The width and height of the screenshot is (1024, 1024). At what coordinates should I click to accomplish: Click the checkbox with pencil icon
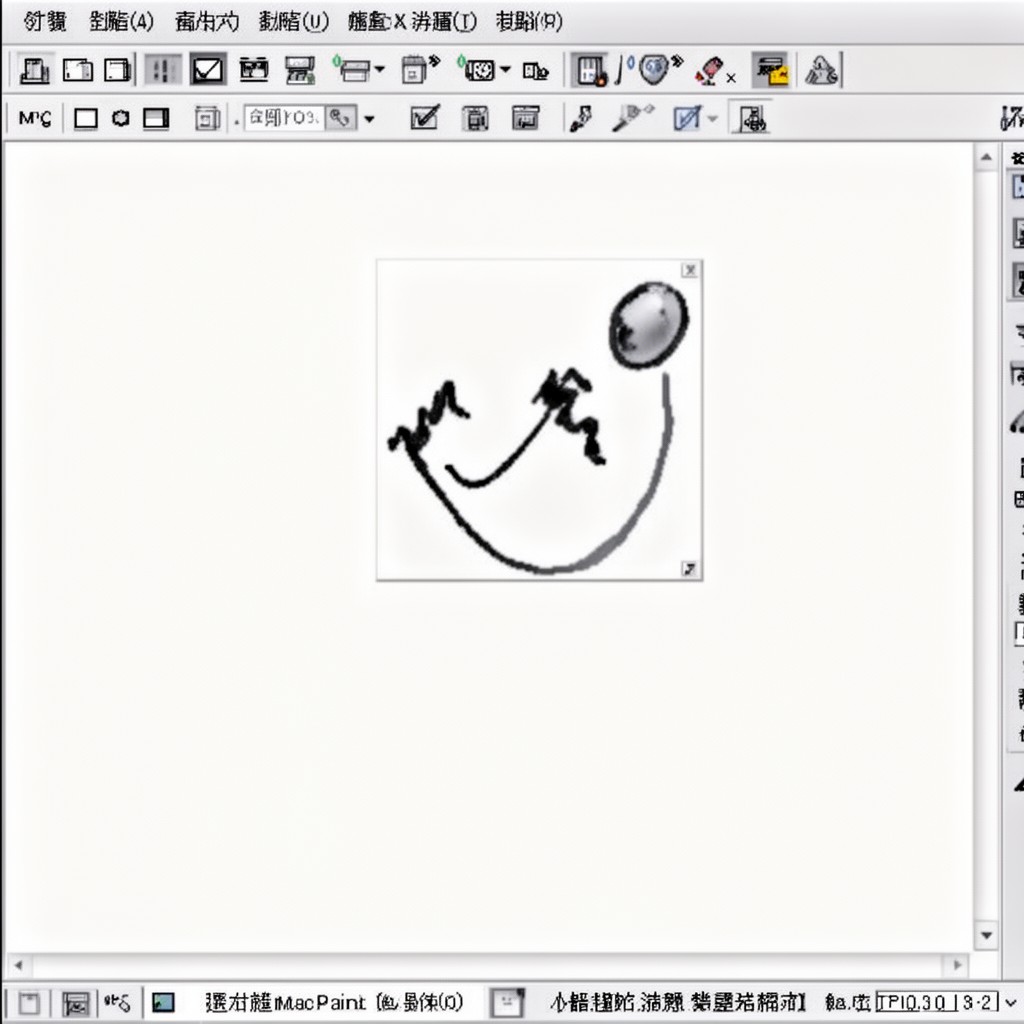424,118
